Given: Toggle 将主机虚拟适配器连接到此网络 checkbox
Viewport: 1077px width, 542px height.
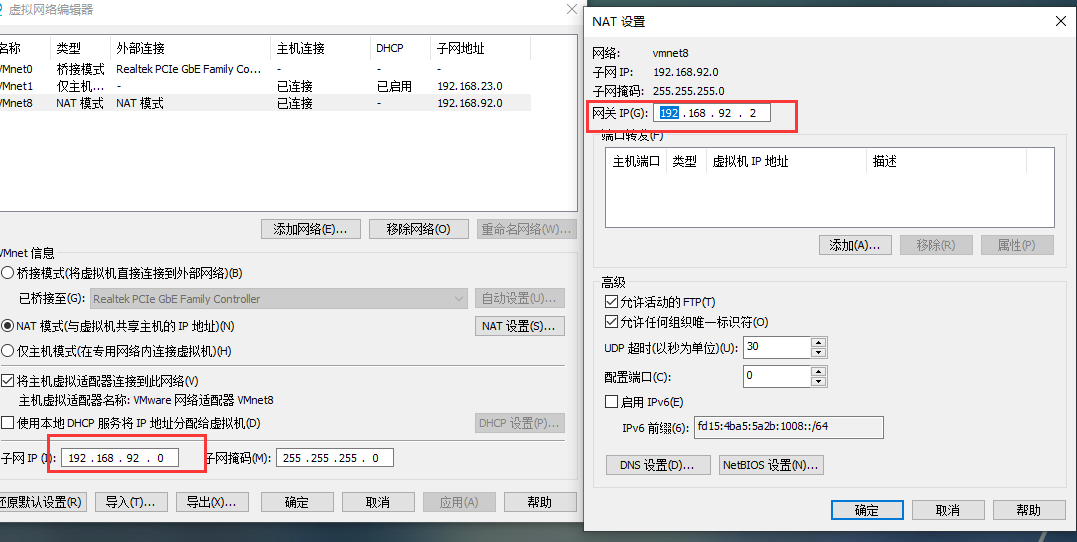Looking at the screenshot, I should [8, 381].
